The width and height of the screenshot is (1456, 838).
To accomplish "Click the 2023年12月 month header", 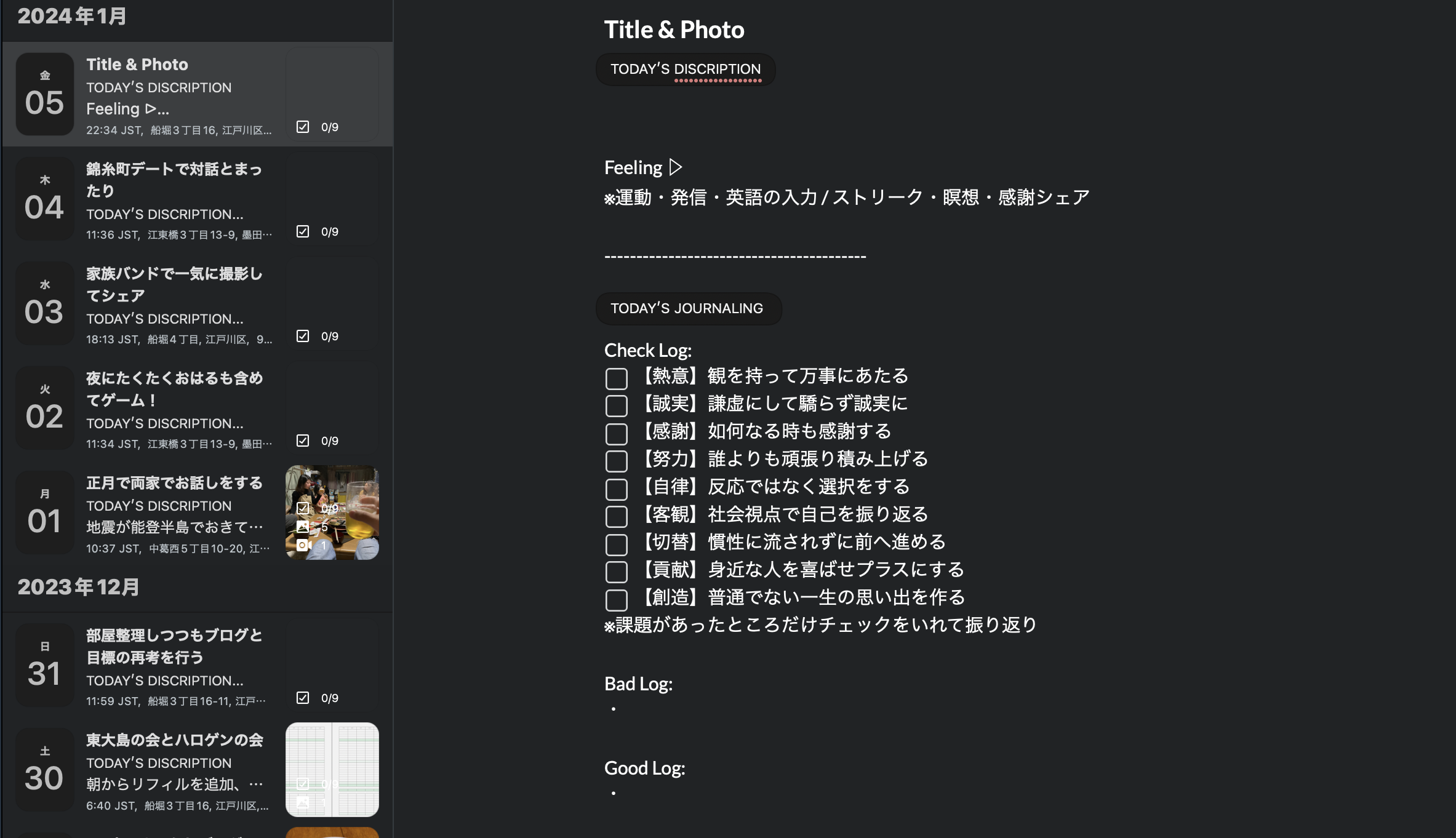I will coord(78,587).
